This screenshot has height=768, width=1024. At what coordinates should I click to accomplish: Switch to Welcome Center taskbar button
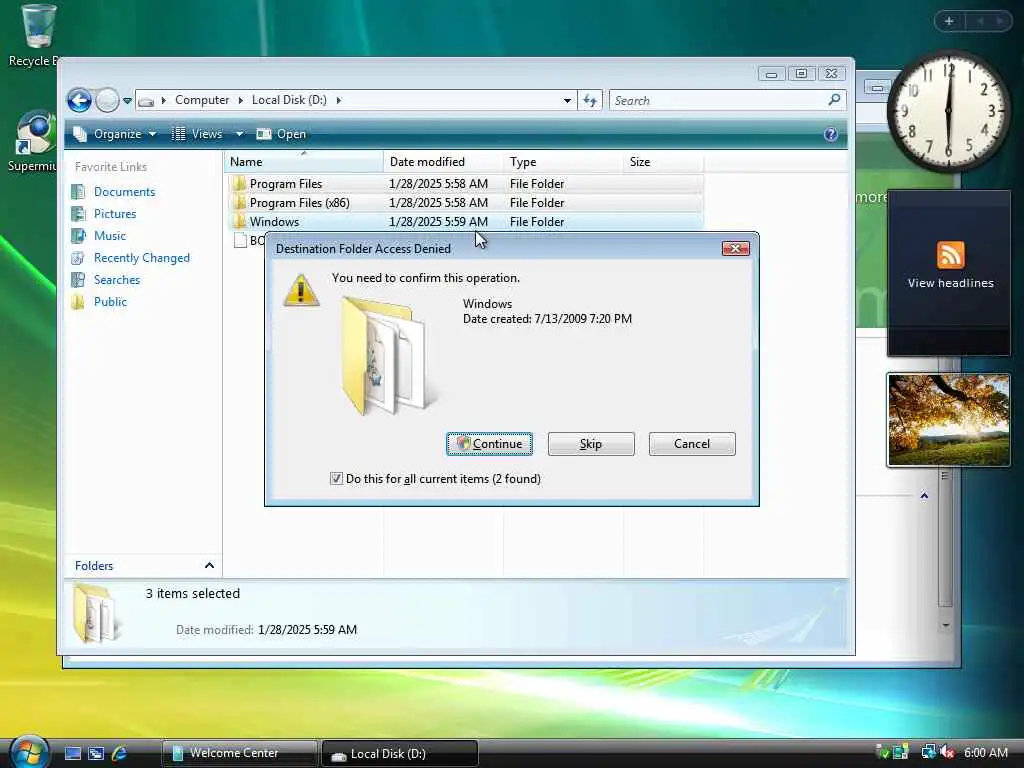(x=240, y=753)
